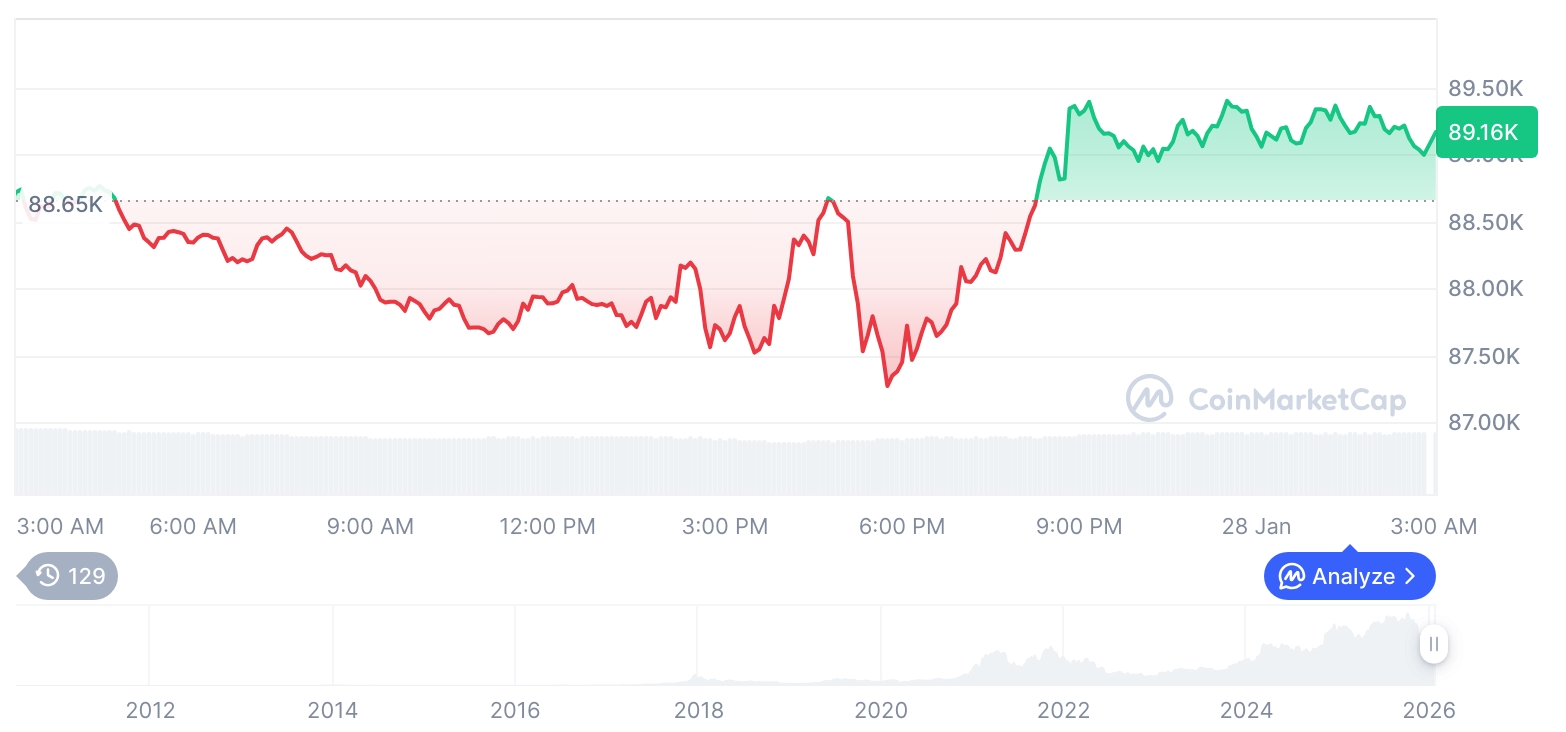
Task: Jump to 2022 on the mini timeline
Action: pos(1063,710)
